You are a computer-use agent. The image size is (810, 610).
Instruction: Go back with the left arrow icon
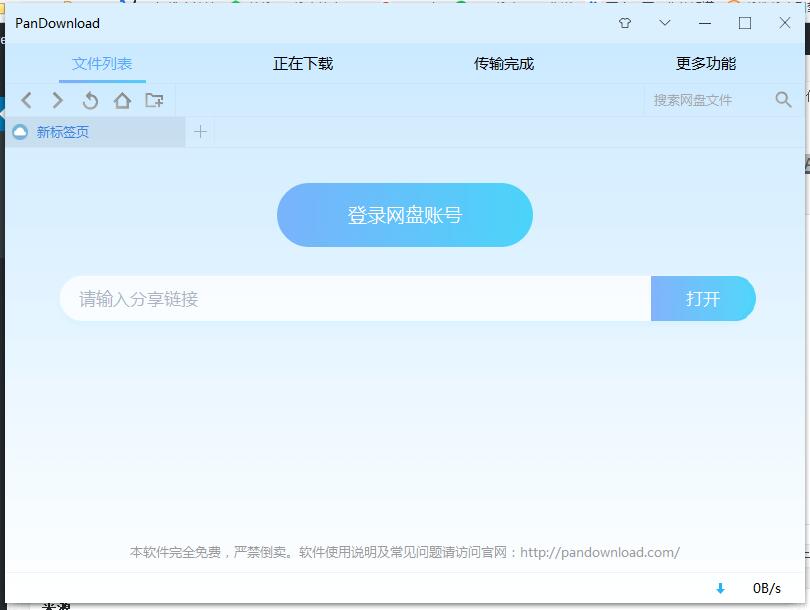(27, 100)
